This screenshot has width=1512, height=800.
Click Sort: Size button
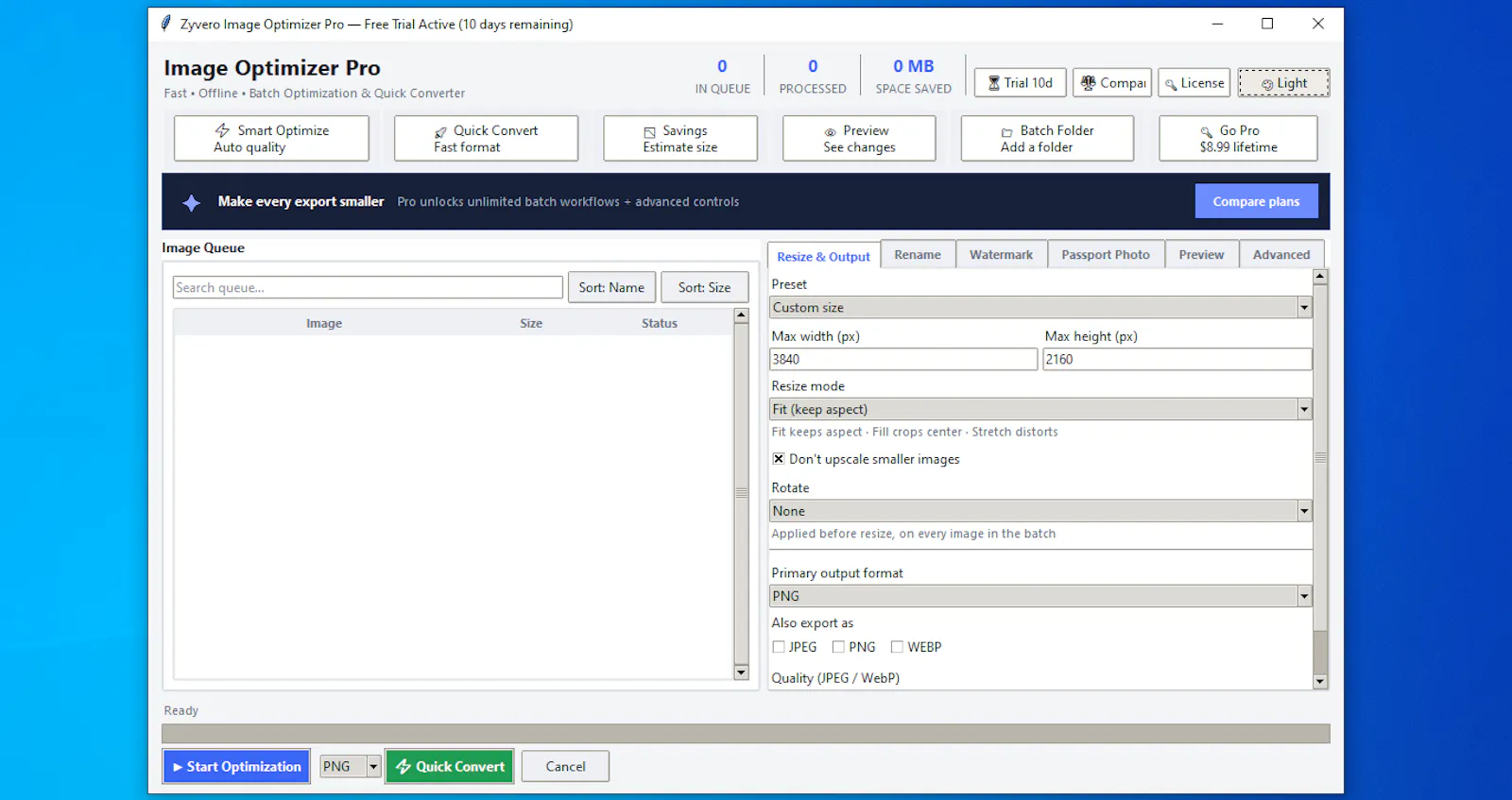[704, 287]
